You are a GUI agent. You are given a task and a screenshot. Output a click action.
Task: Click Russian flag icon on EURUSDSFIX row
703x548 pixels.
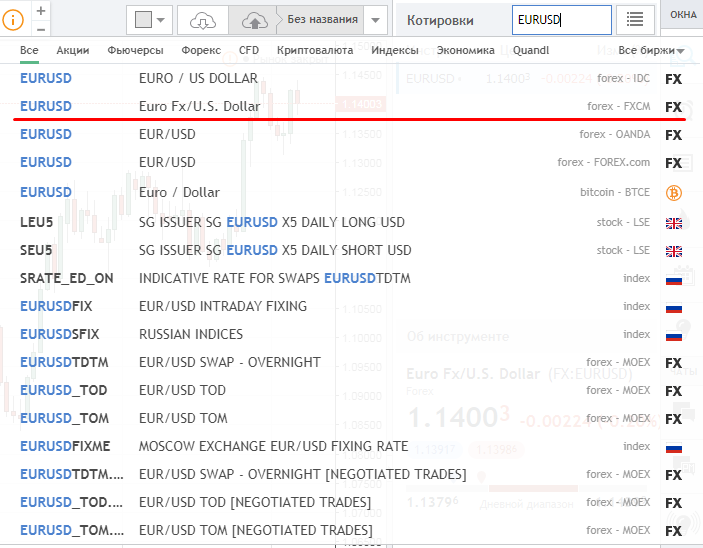coord(673,336)
